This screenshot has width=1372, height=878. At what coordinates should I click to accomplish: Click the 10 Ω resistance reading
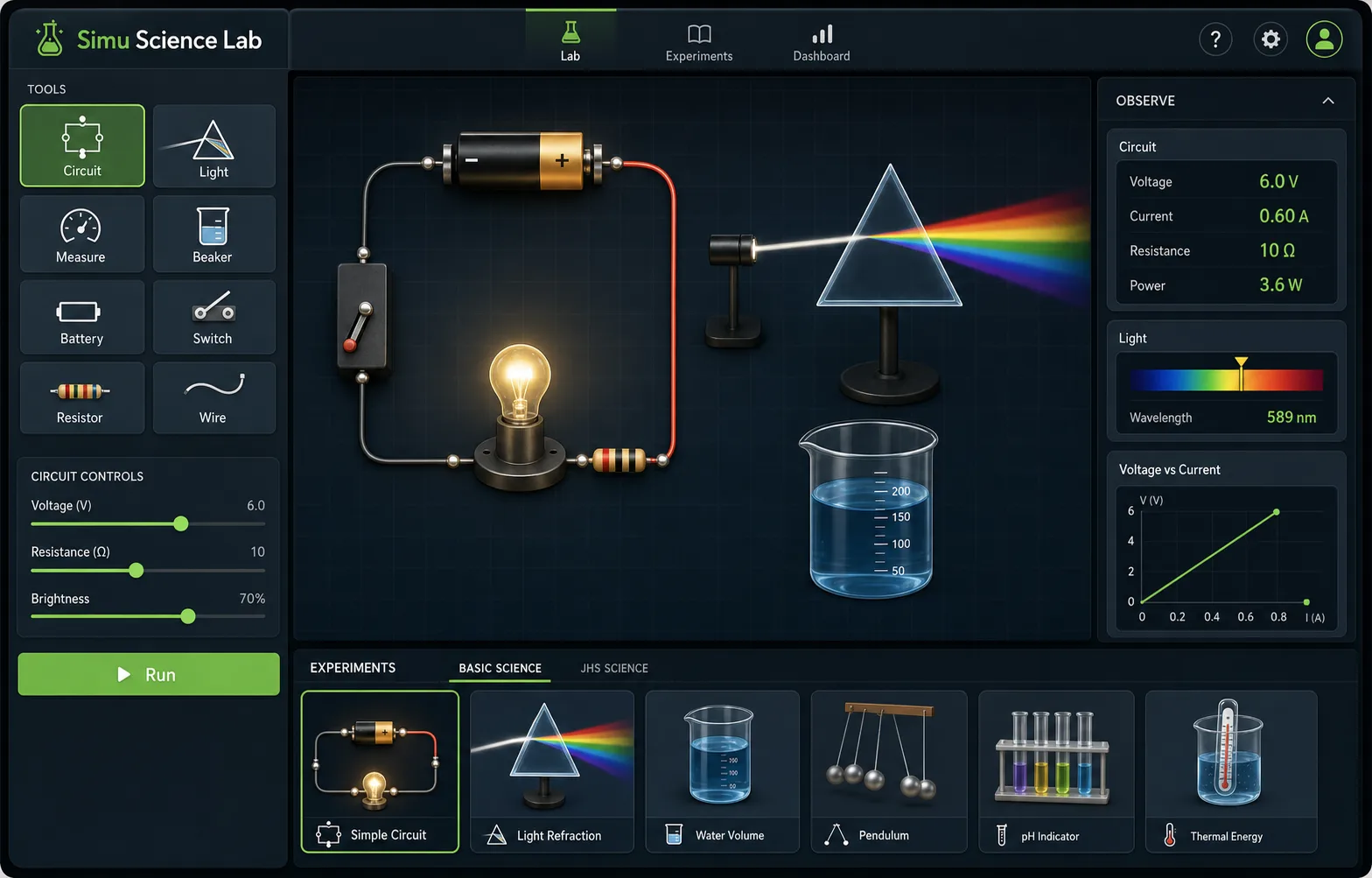tap(1277, 250)
